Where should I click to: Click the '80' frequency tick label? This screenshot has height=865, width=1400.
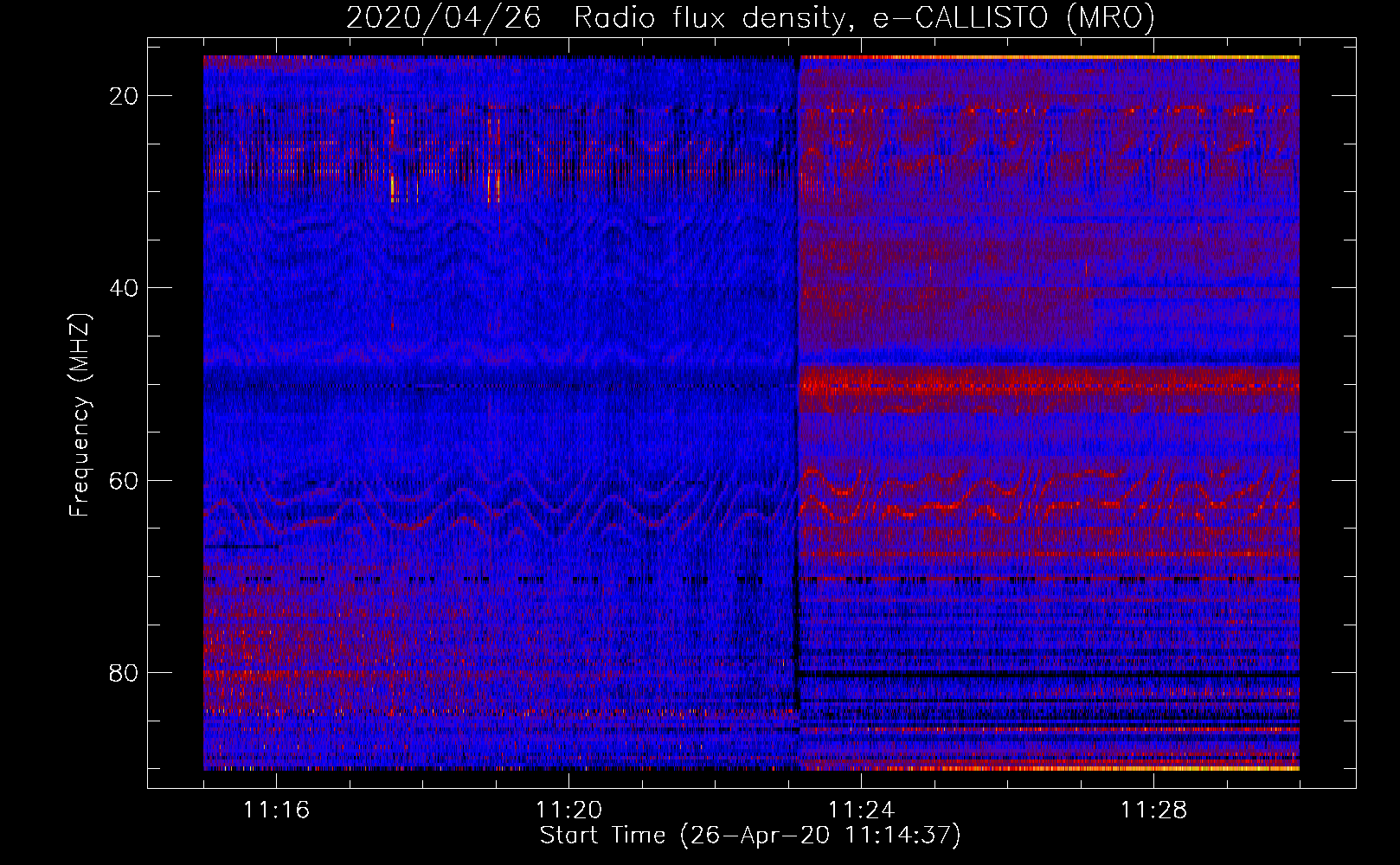click(x=125, y=672)
